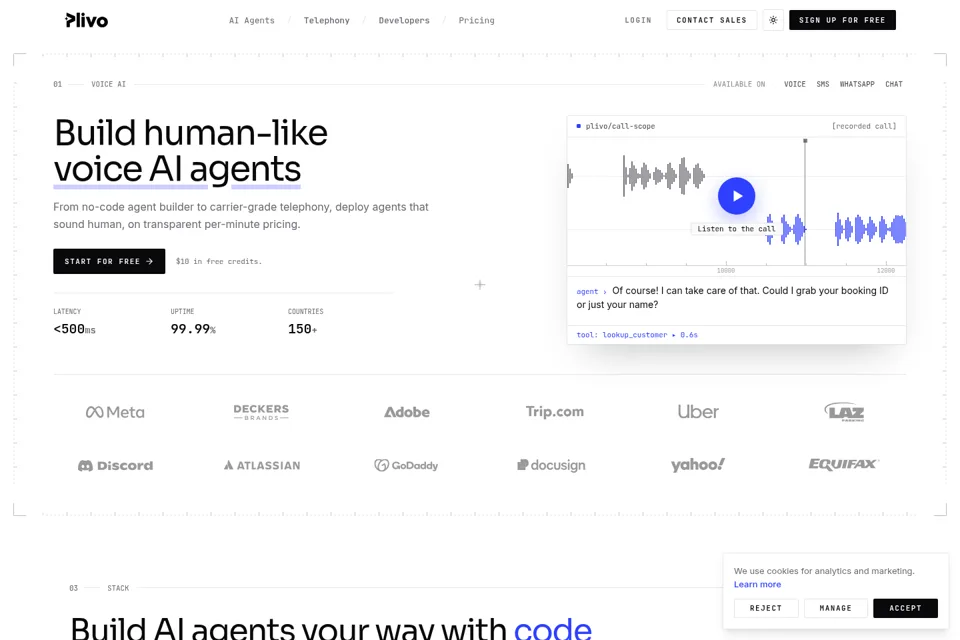Click the waveform playhead marker
Image resolution: width=960 pixels, height=640 pixels.
click(805, 141)
